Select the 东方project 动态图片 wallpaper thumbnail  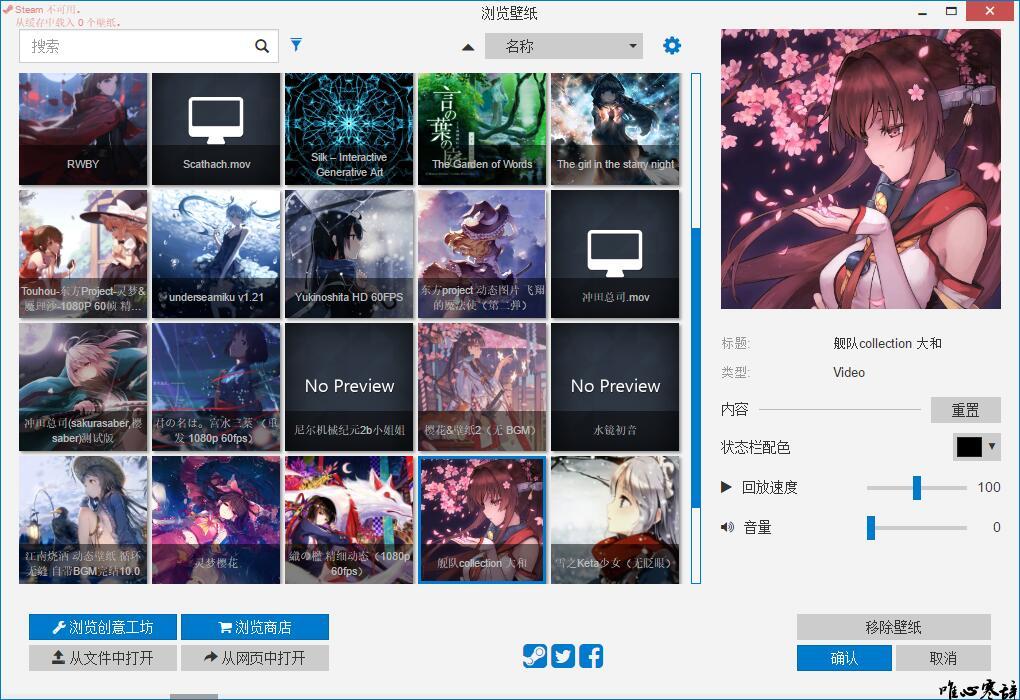click(482, 254)
